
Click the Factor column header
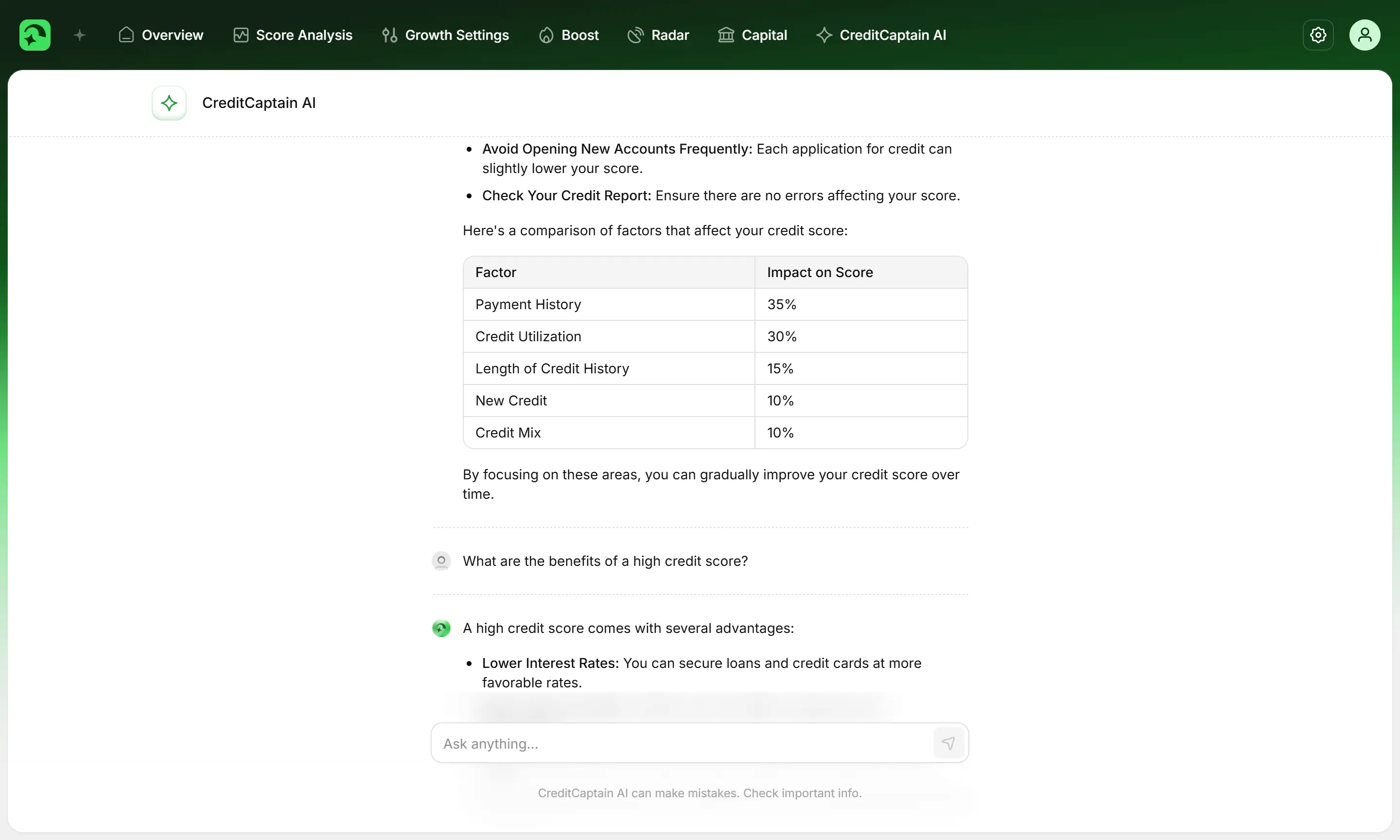(496, 272)
